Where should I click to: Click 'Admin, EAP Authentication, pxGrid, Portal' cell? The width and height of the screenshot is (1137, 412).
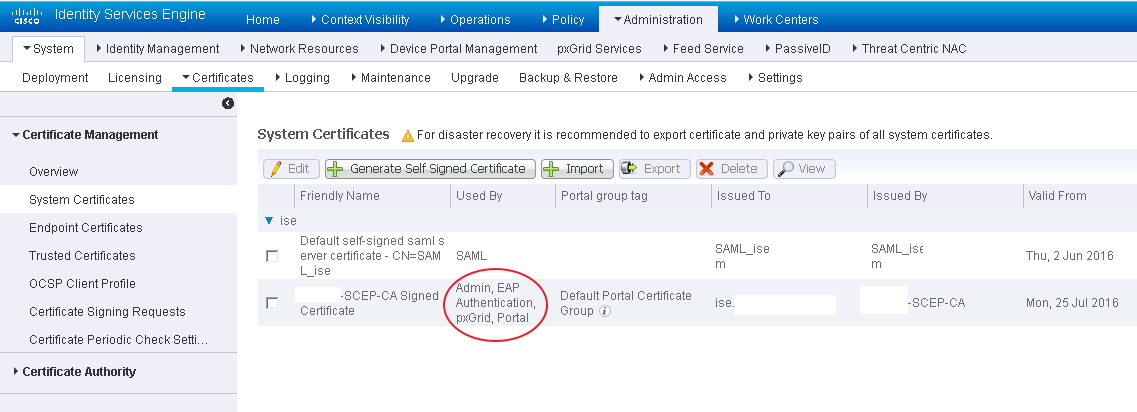click(495, 303)
